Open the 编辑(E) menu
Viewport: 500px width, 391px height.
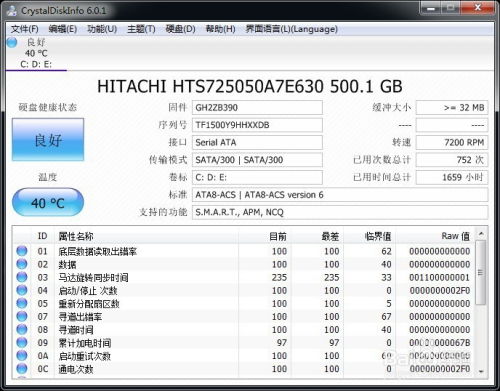coord(63,29)
